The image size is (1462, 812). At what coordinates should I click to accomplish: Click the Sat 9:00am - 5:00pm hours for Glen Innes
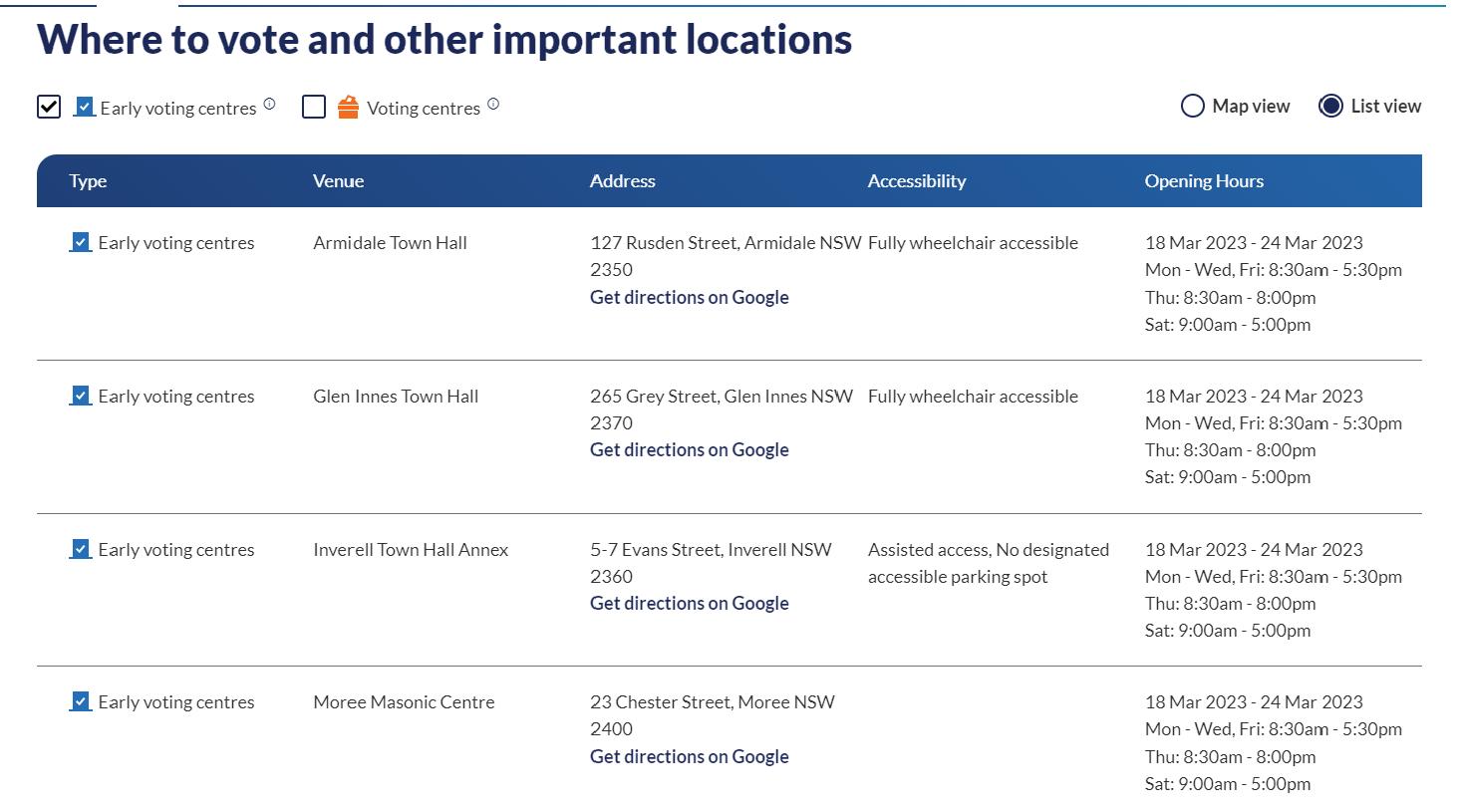[x=1228, y=476]
